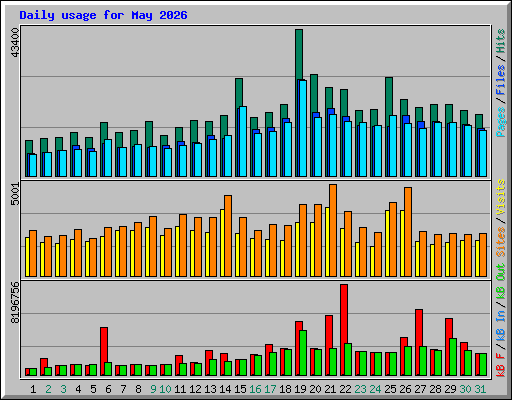Viewport: 512px width, 400px height.
Task: Click day 4 on the x-axis
Action: pos(78,389)
